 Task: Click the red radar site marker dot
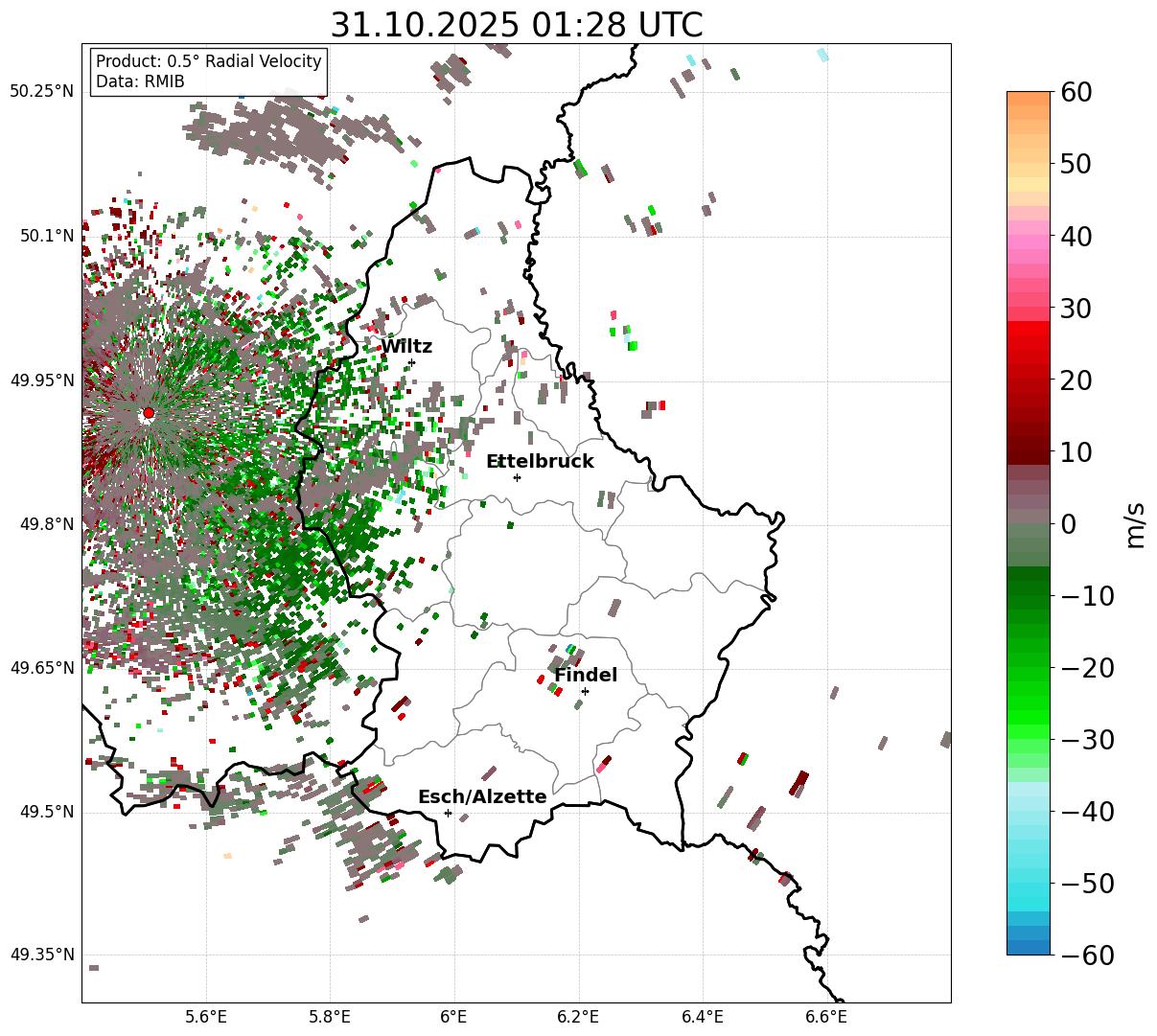148,413
